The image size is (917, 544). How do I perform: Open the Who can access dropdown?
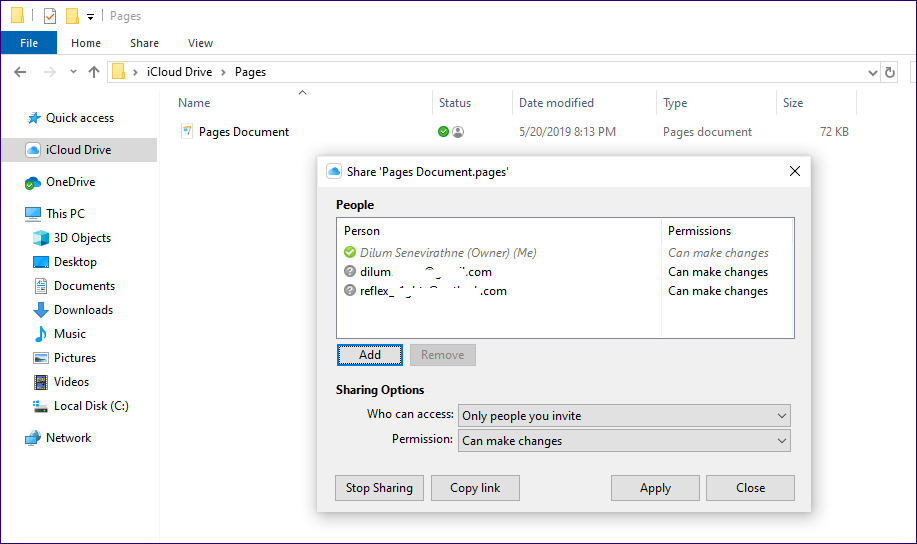point(624,416)
